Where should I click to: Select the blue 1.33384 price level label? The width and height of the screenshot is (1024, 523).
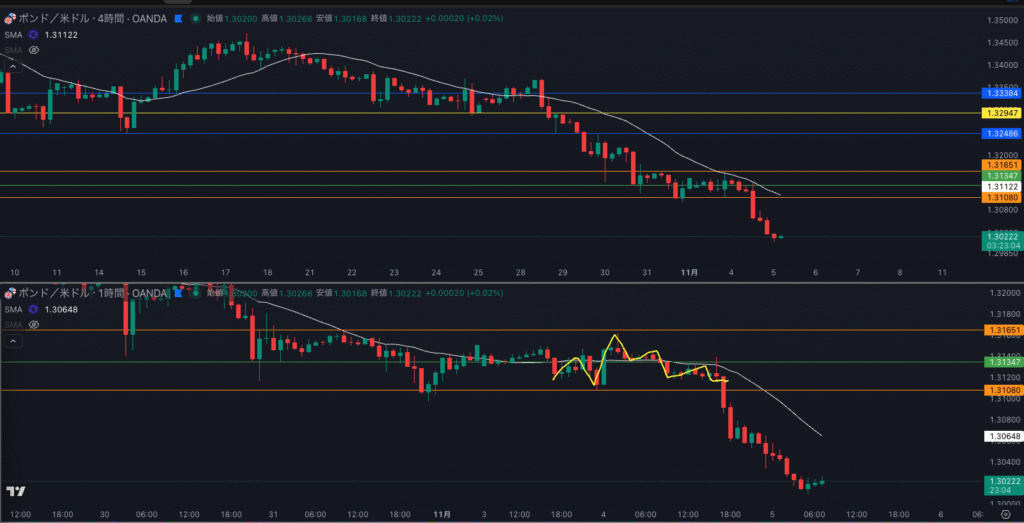click(x=1001, y=93)
